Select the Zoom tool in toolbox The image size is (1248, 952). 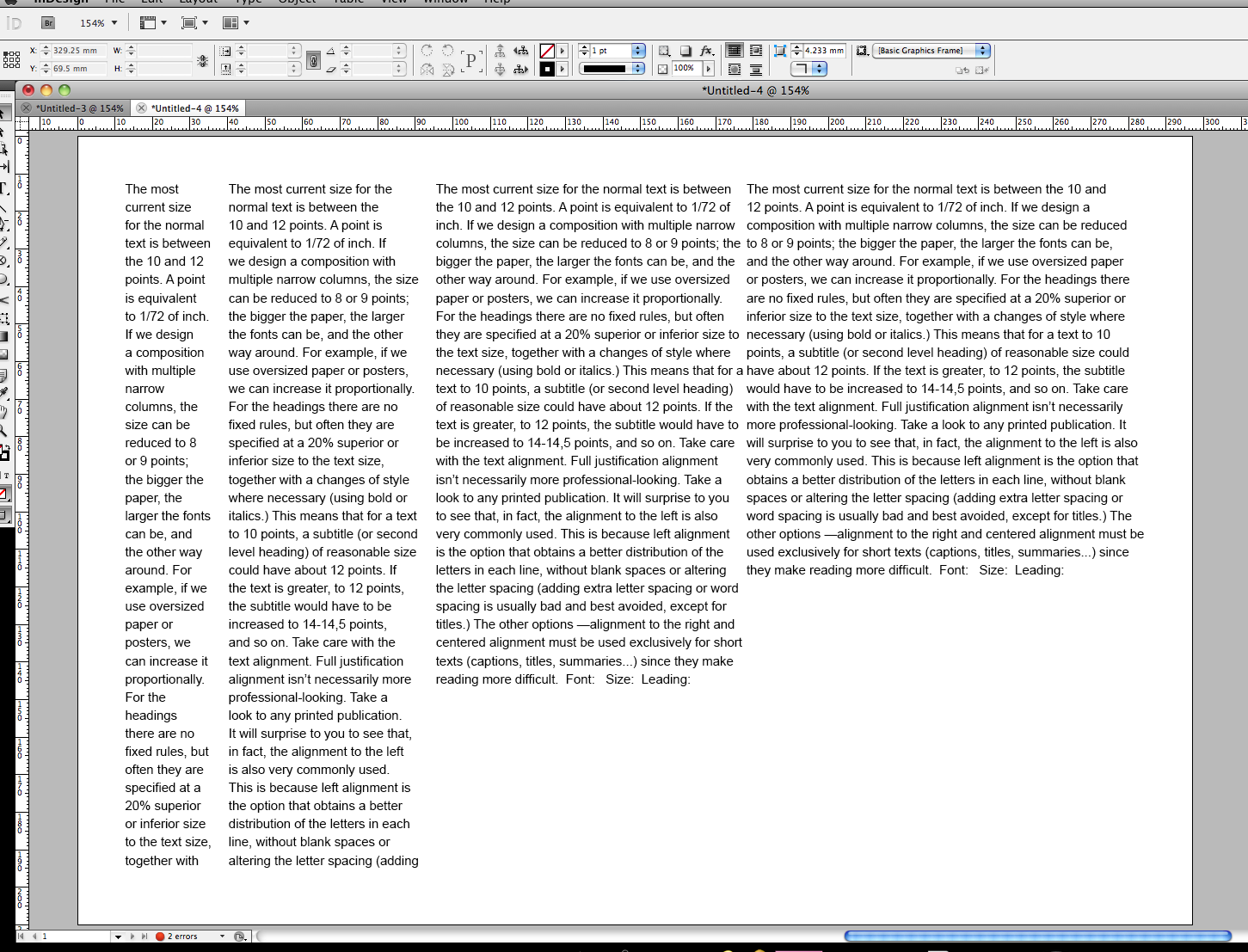[x=4, y=431]
